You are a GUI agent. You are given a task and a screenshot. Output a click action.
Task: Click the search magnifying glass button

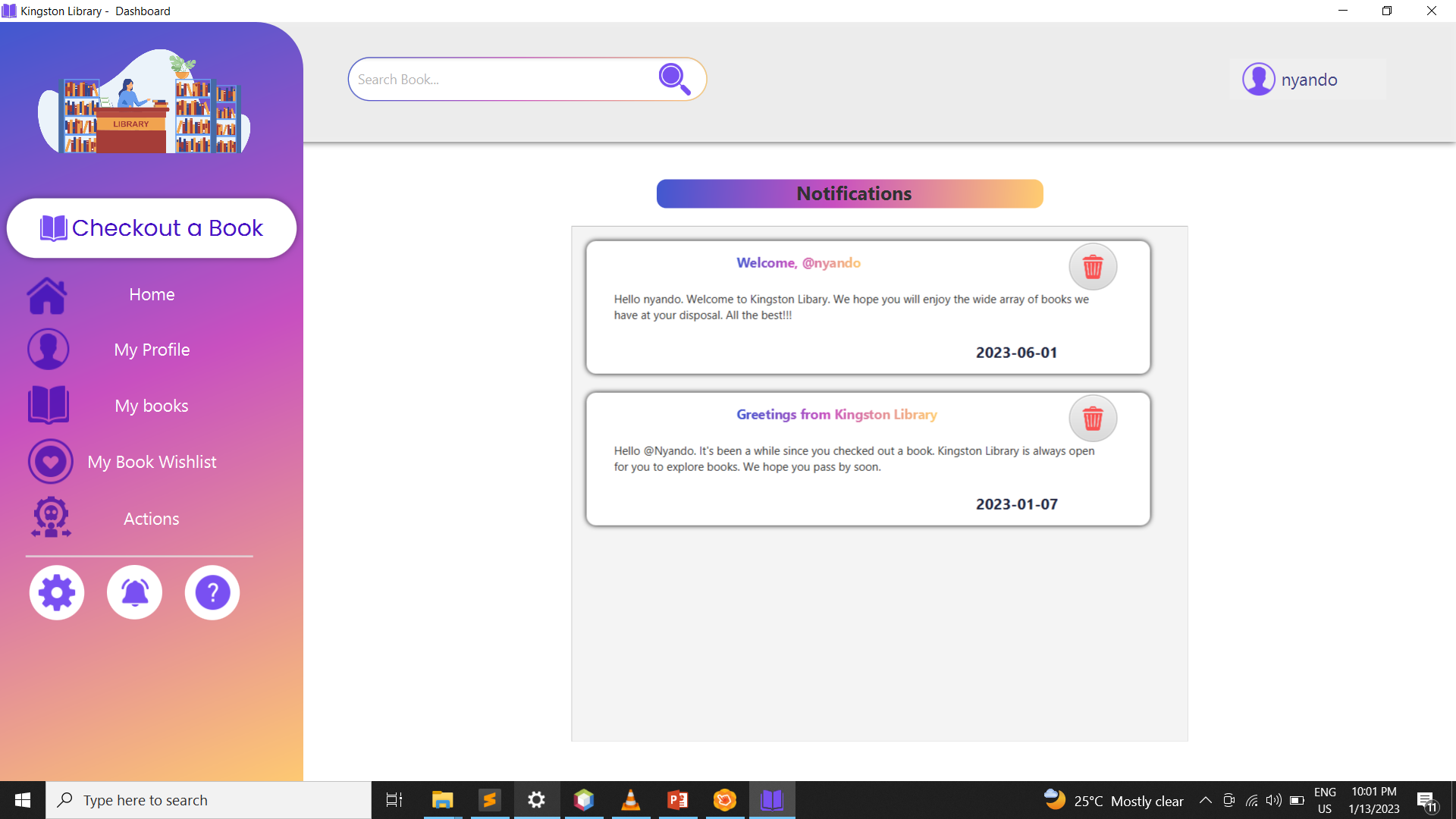(x=674, y=77)
